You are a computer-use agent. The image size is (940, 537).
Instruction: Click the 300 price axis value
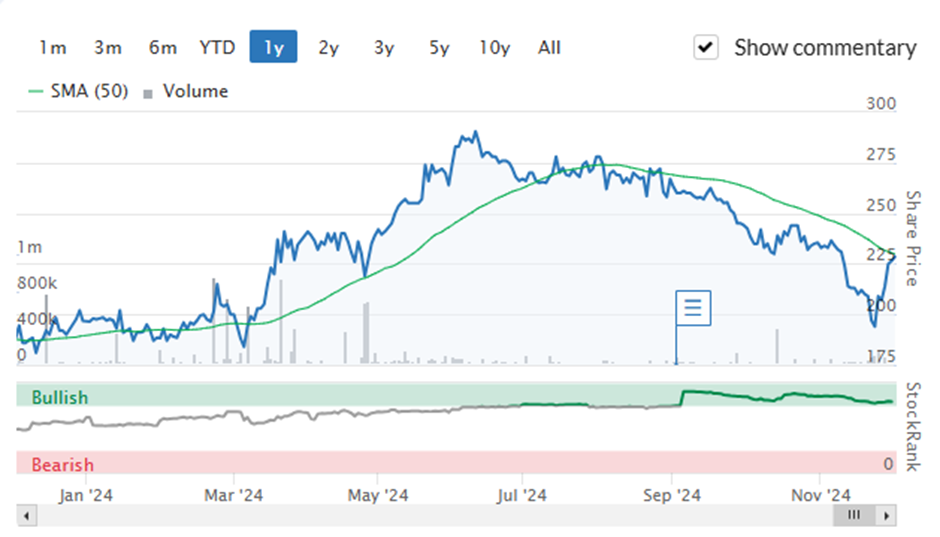click(x=881, y=104)
